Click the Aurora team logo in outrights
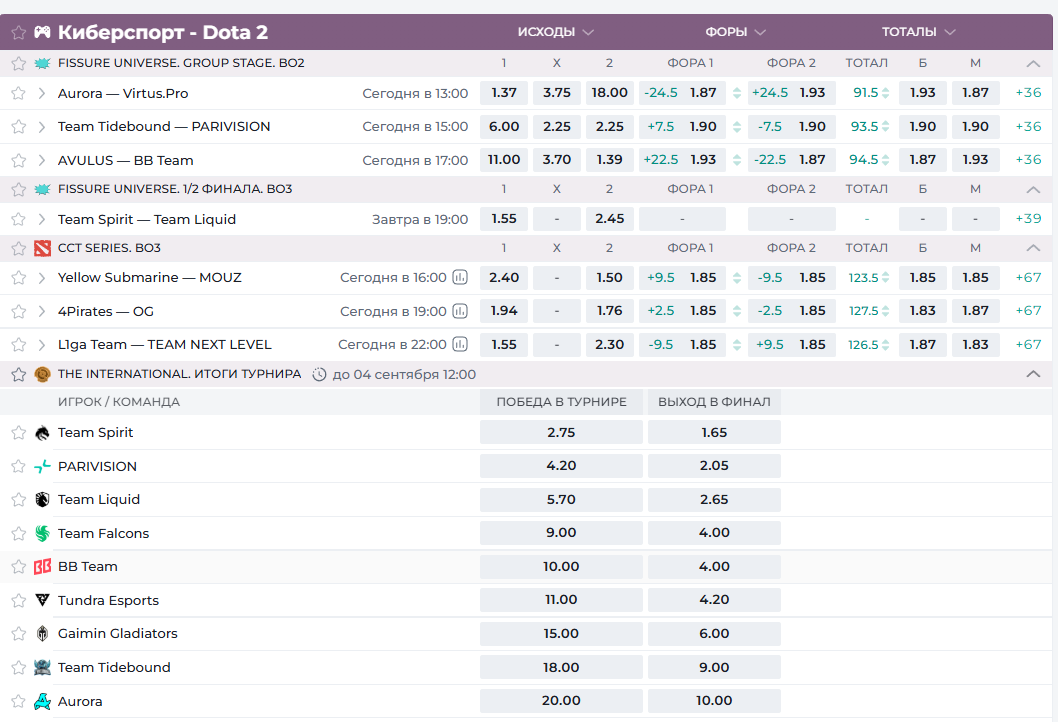This screenshot has height=722, width=1058. point(43,701)
